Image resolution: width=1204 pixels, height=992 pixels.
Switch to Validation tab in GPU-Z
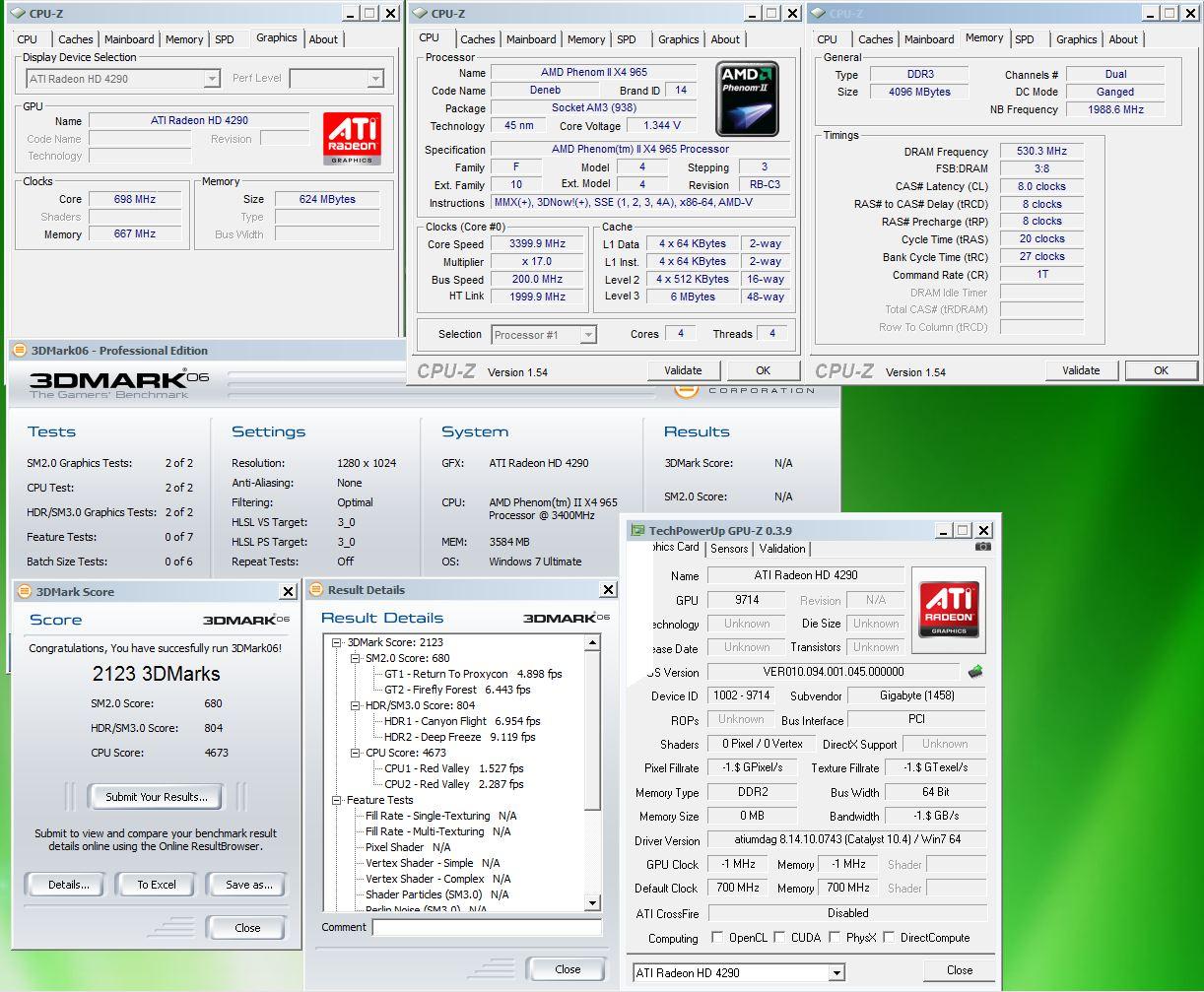(x=782, y=549)
